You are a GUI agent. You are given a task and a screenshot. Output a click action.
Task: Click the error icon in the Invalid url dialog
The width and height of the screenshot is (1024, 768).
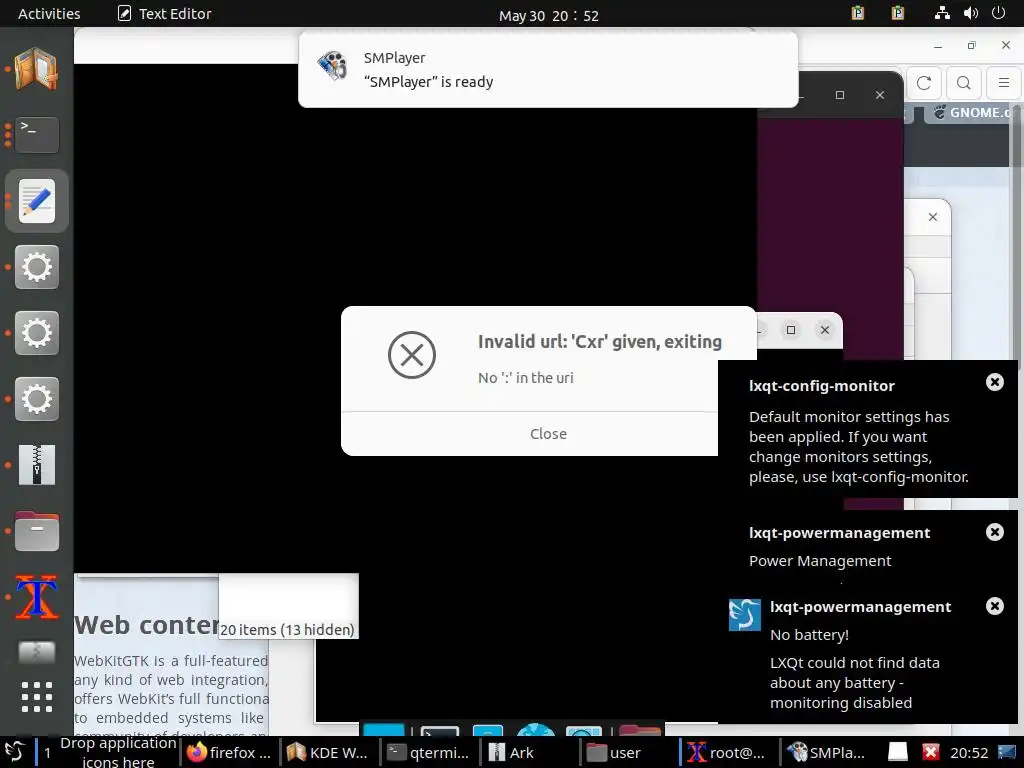point(411,355)
